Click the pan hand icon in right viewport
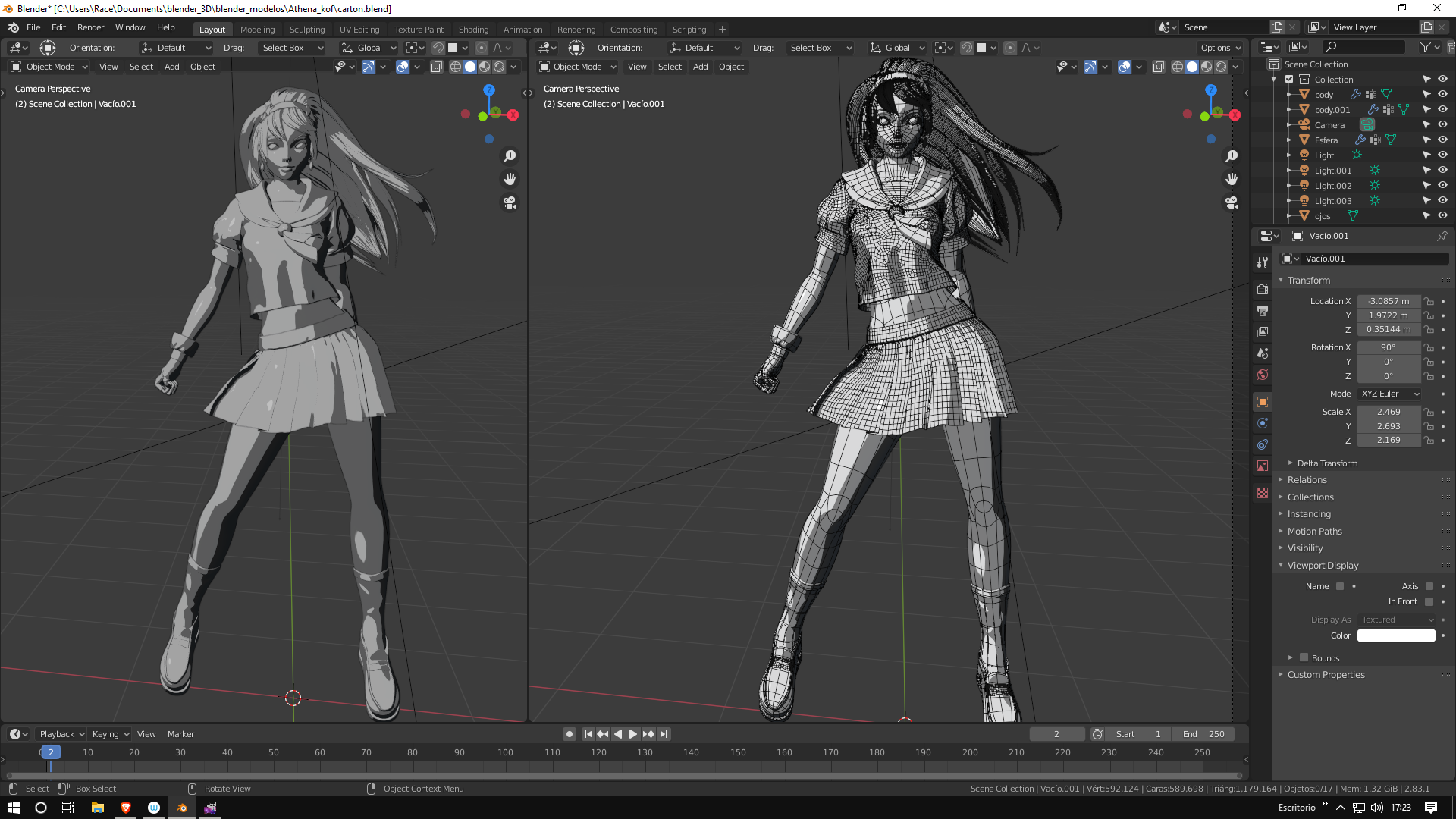 [1232, 179]
